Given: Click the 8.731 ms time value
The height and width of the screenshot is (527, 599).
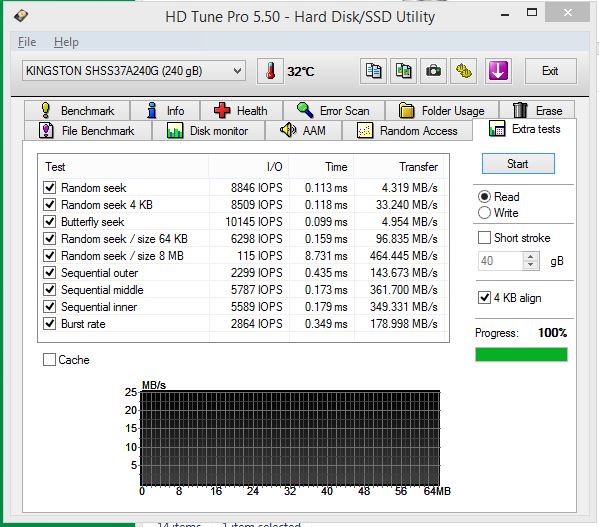Looking at the screenshot, I should pyautogui.click(x=326, y=255).
